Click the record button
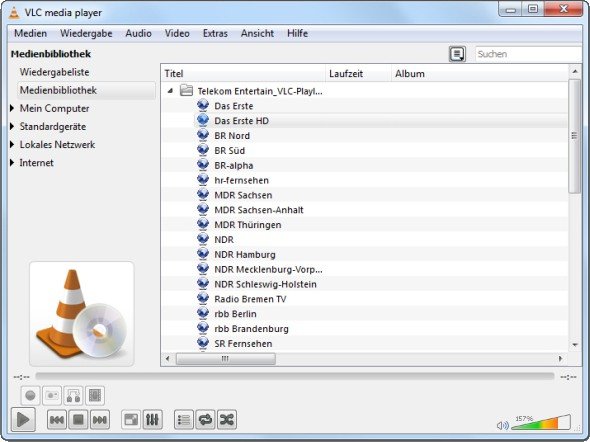 30,395
